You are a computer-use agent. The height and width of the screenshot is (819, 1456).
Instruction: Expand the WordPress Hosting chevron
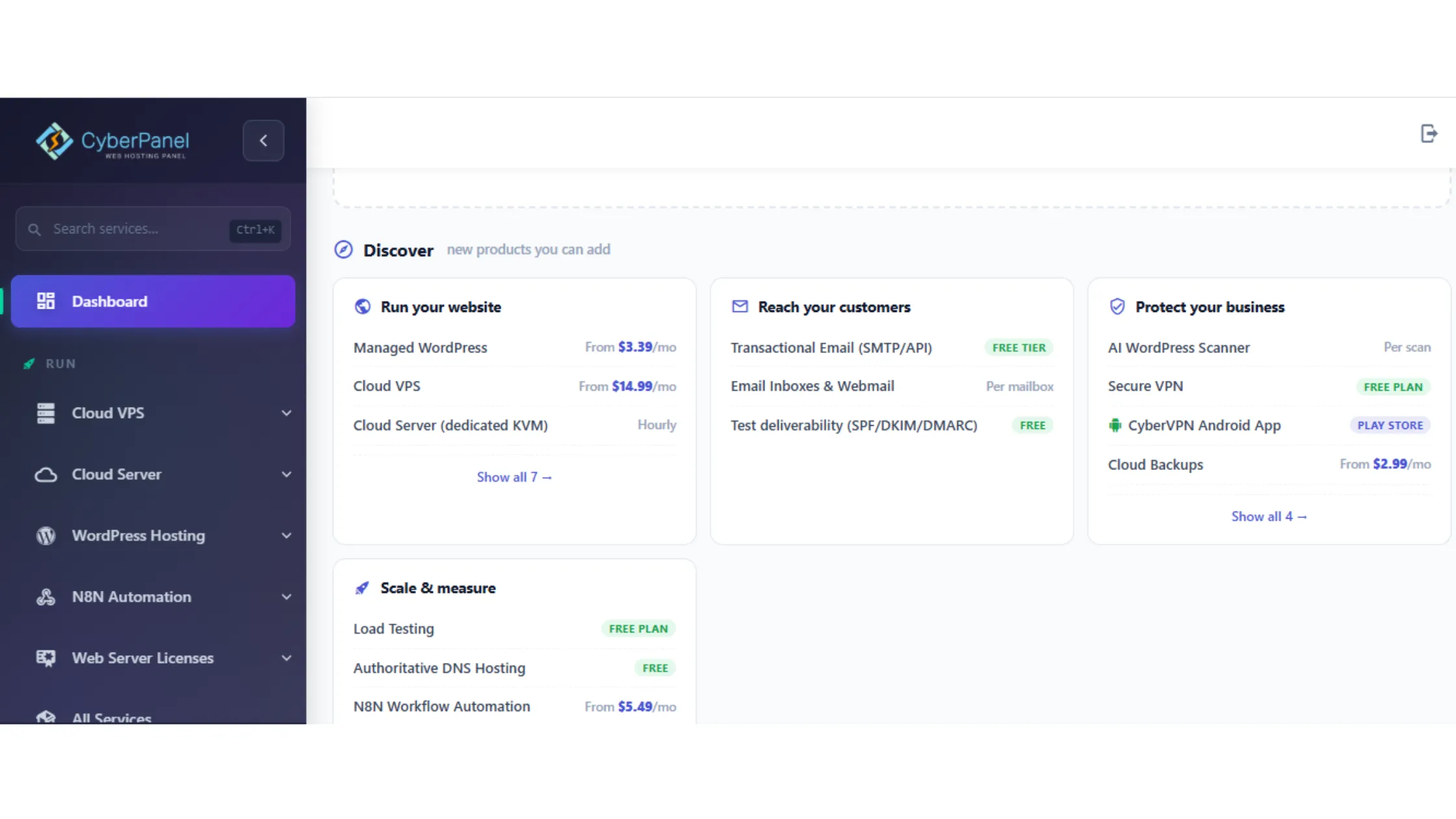coord(286,536)
